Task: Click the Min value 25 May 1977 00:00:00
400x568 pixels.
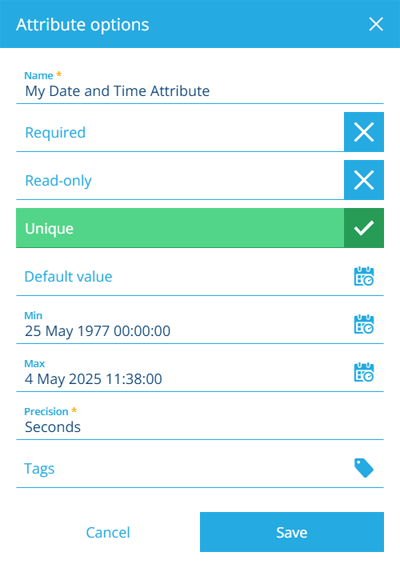Action: click(97, 331)
